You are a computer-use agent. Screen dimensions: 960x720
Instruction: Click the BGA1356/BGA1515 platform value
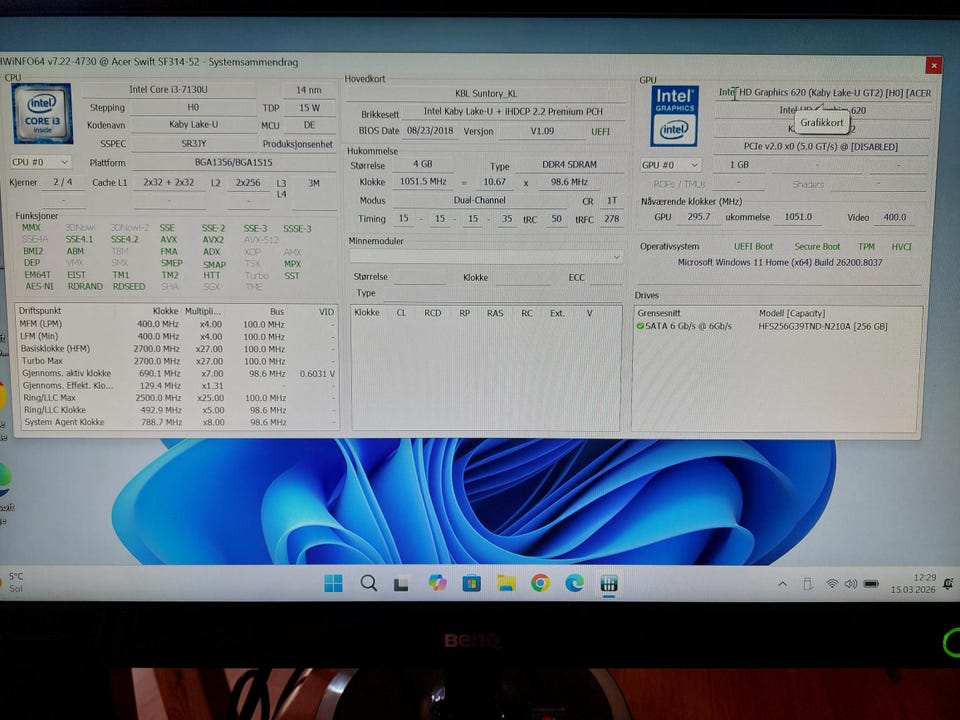[x=233, y=162]
